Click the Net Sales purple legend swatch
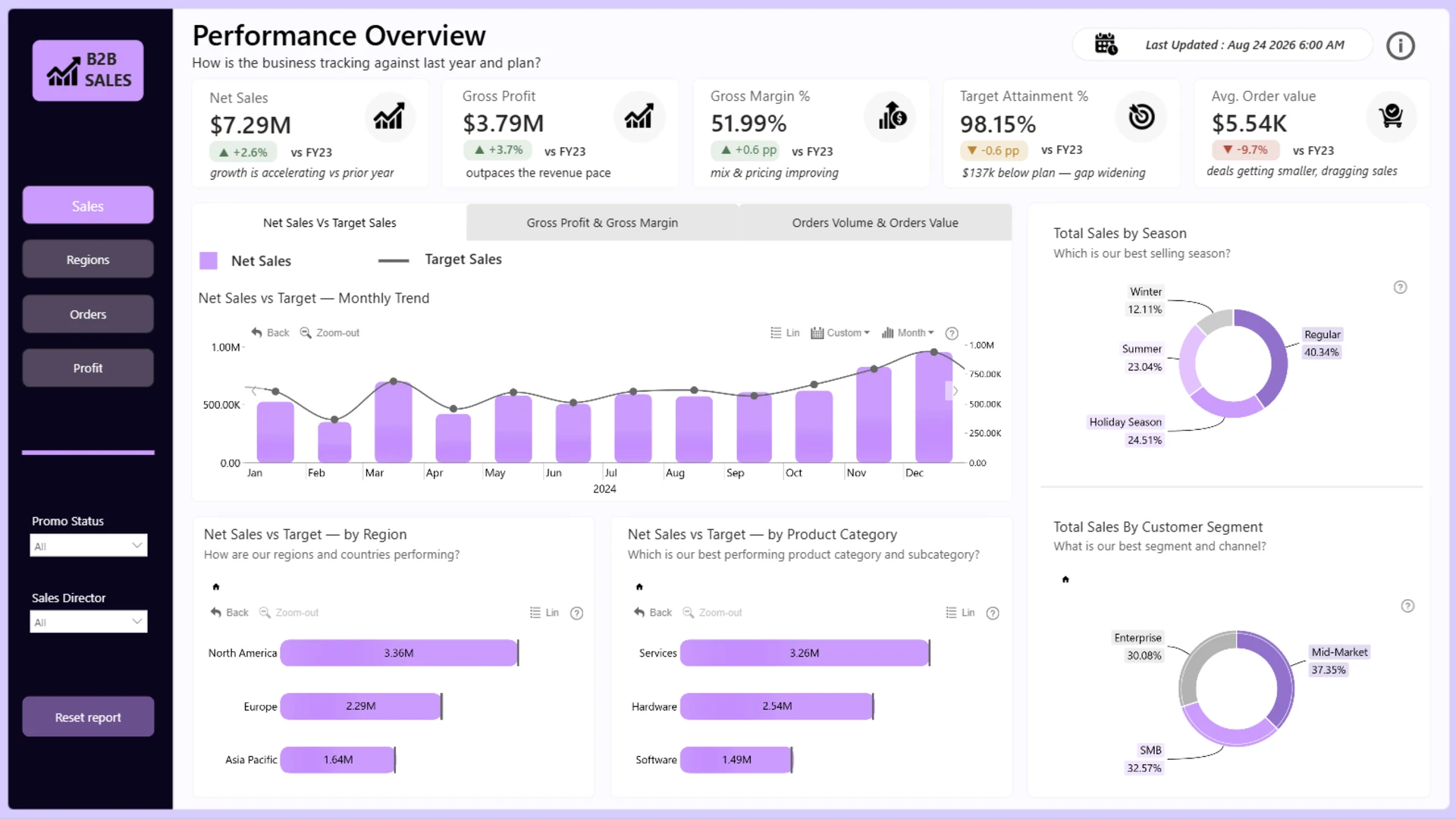Screen dimensions: 1456x819 pyautogui.click(x=209, y=261)
